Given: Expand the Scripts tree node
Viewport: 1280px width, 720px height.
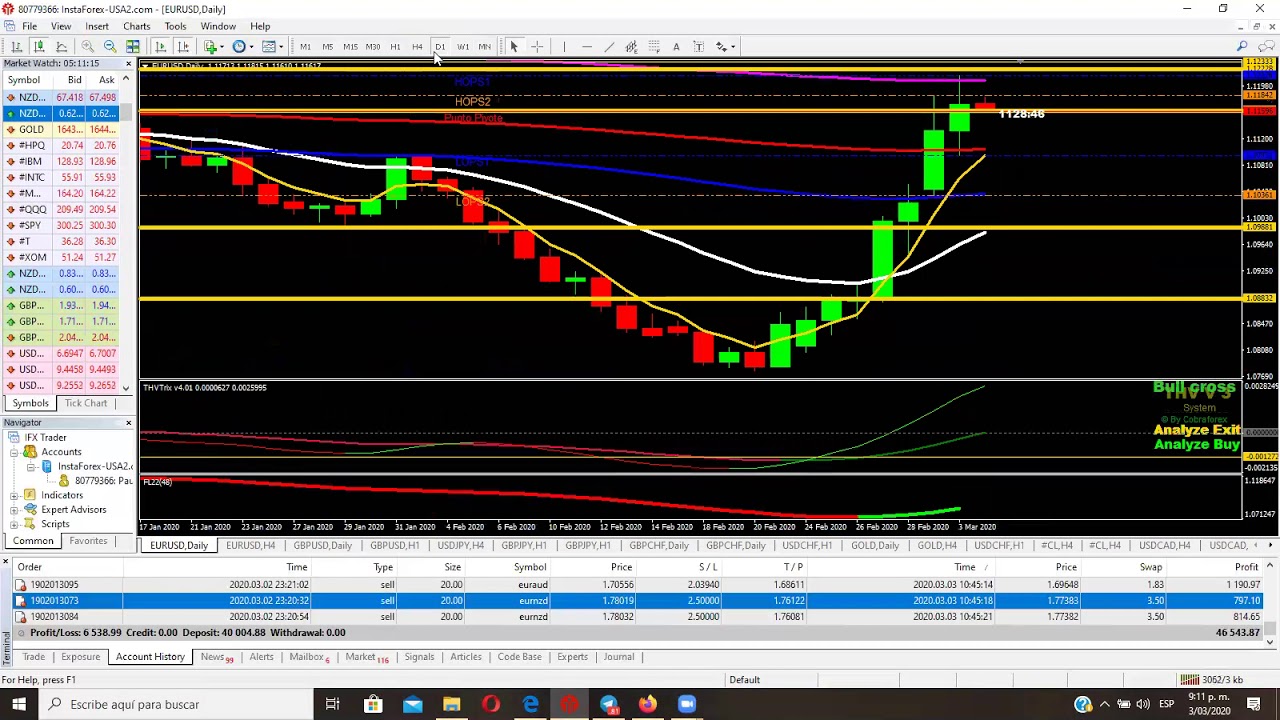Looking at the screenshot, I should click(16, 524).
